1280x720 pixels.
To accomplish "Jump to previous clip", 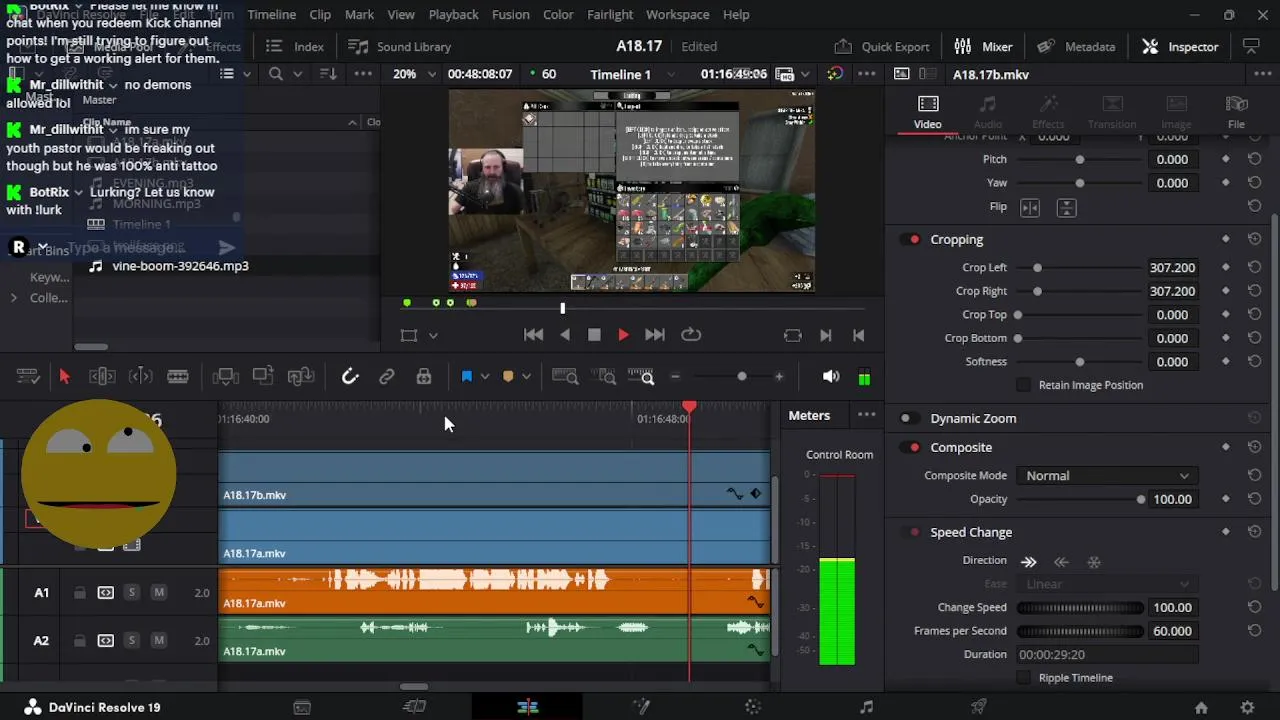I will click(x=533, y=335).
